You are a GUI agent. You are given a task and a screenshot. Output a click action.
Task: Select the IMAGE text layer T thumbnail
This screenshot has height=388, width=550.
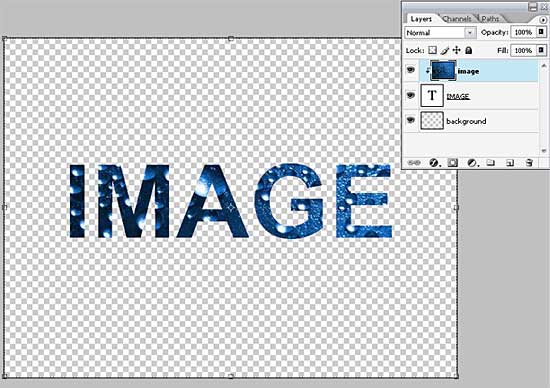click(432, 95)
